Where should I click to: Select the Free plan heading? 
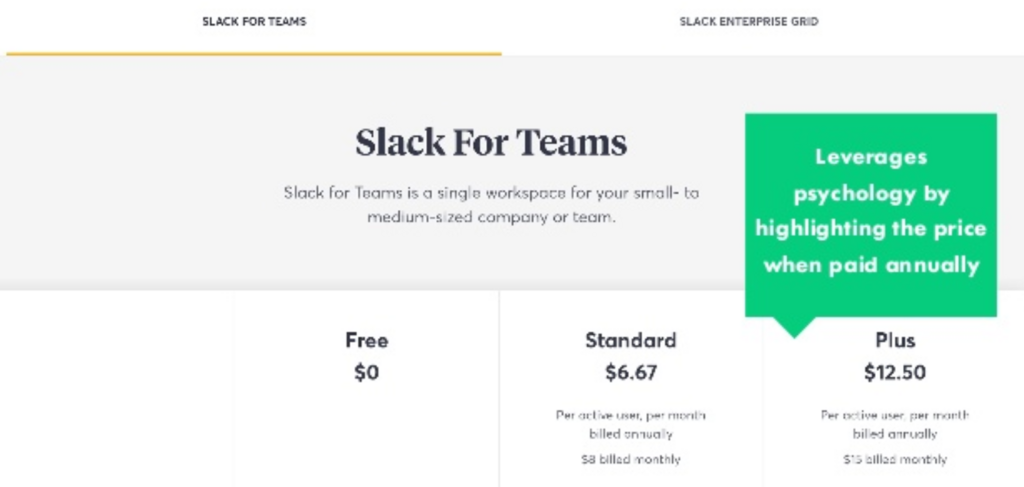pyautogui.click(x=366, y=340)
